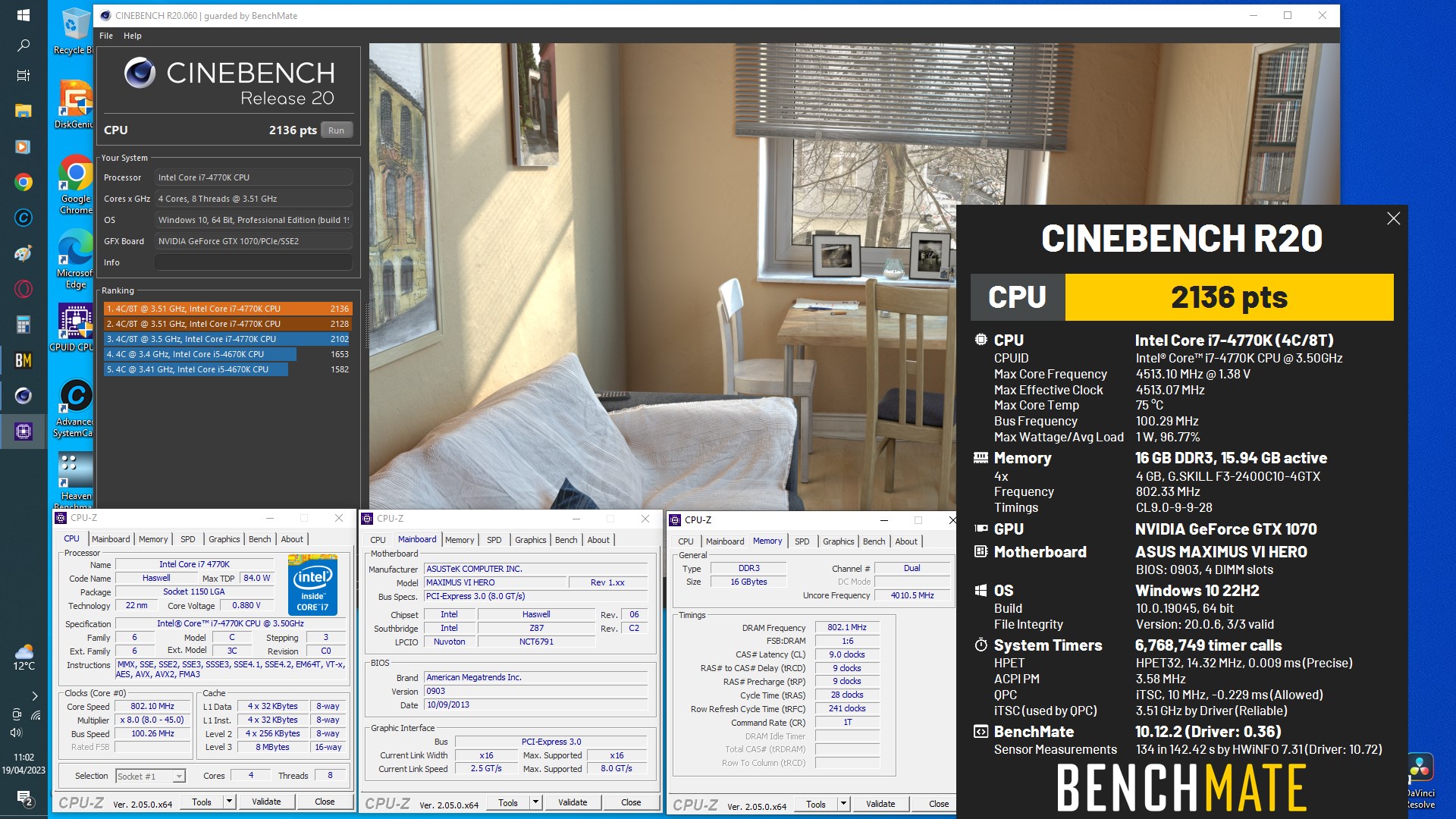
Task: Open the DiskGenius desktop shortcut
Action: click(74, 105)
